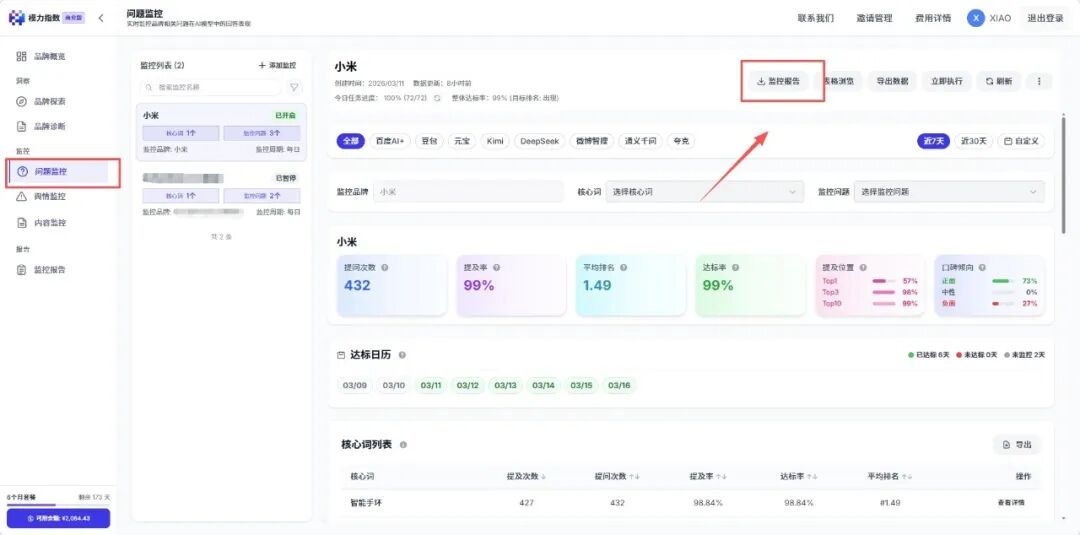Click 查看详情 for 智能手环 row

[x=1010, y=503]
